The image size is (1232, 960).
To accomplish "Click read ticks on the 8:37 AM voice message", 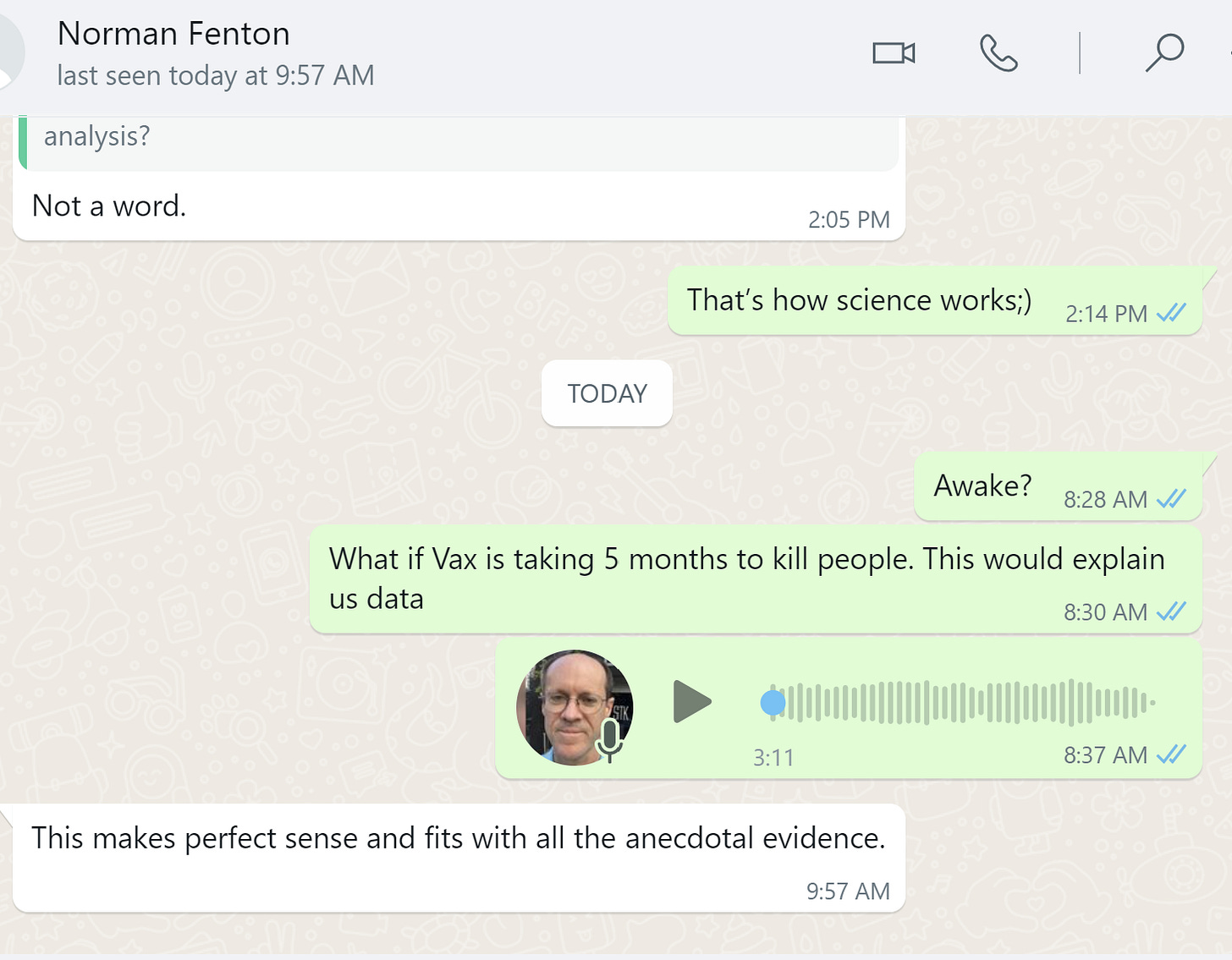I will click(1172, 754).
